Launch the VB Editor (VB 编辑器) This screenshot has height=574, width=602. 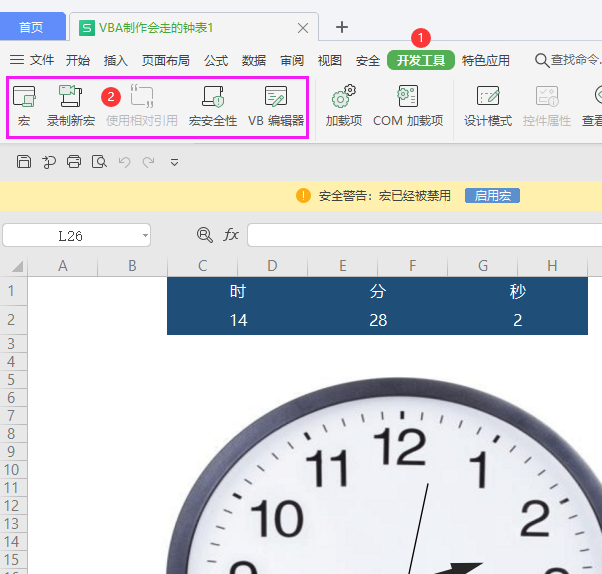[x=276, y=106]
